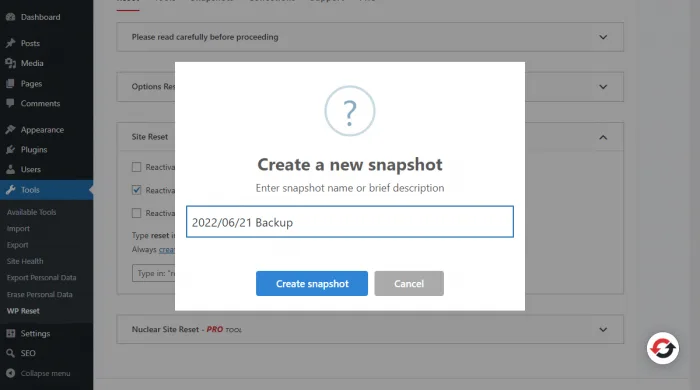Click the Cancel button in dialog

click(409, 283)
